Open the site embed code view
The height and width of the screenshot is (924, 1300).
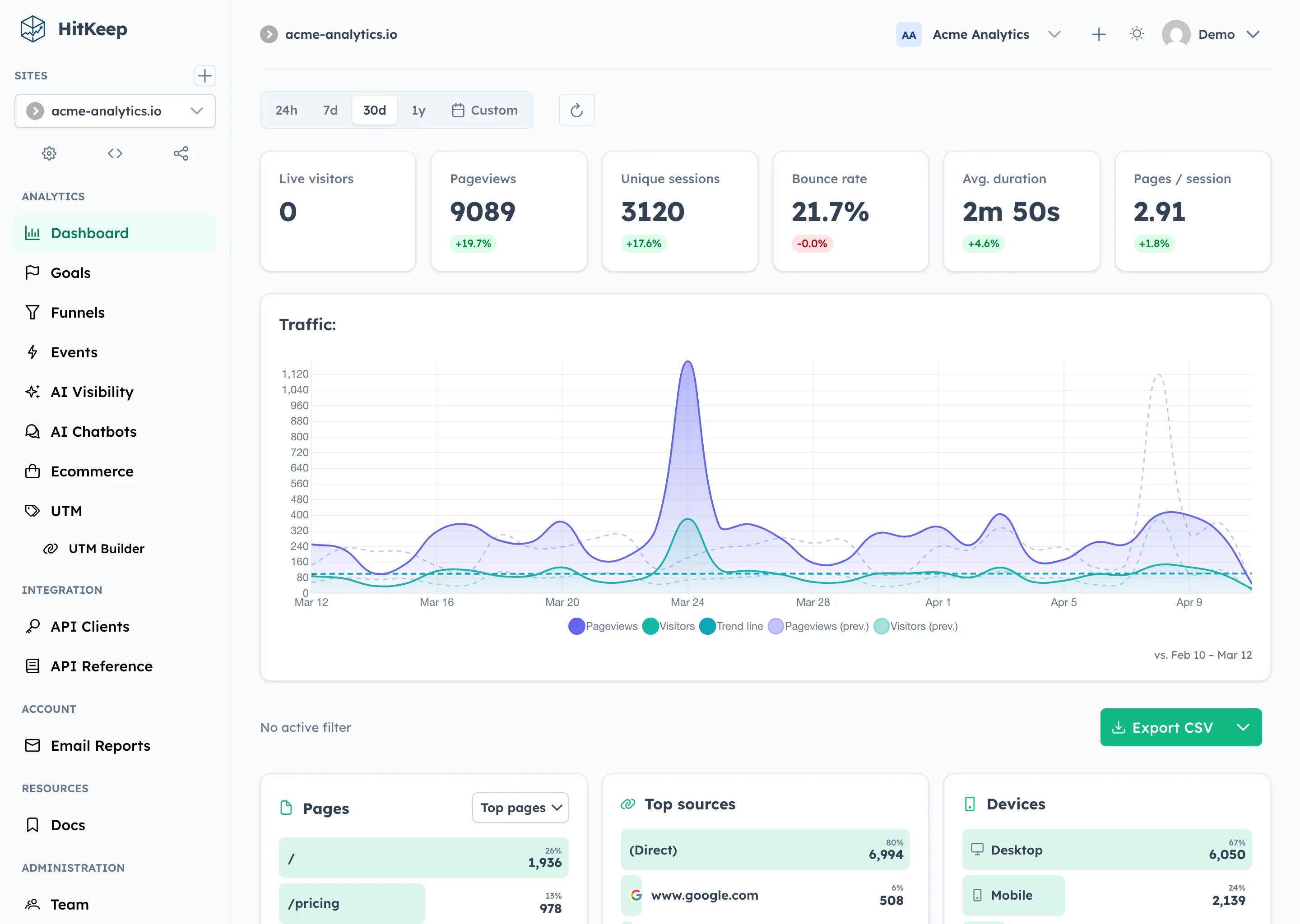coord(114,153)
